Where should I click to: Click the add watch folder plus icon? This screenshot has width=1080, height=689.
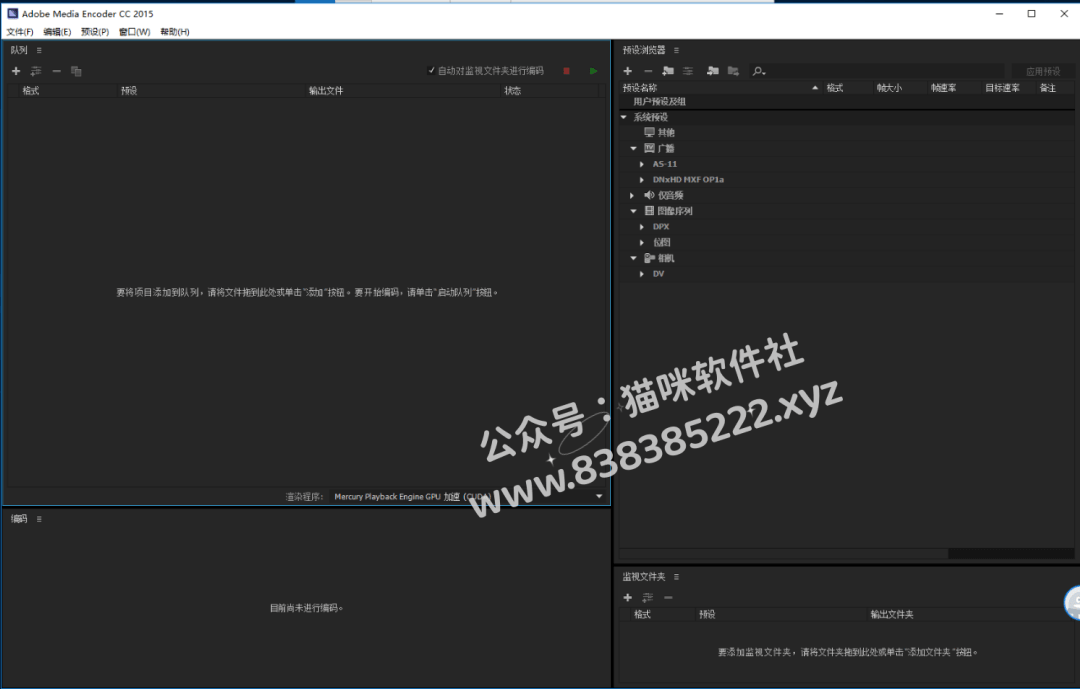click(627, 597)
